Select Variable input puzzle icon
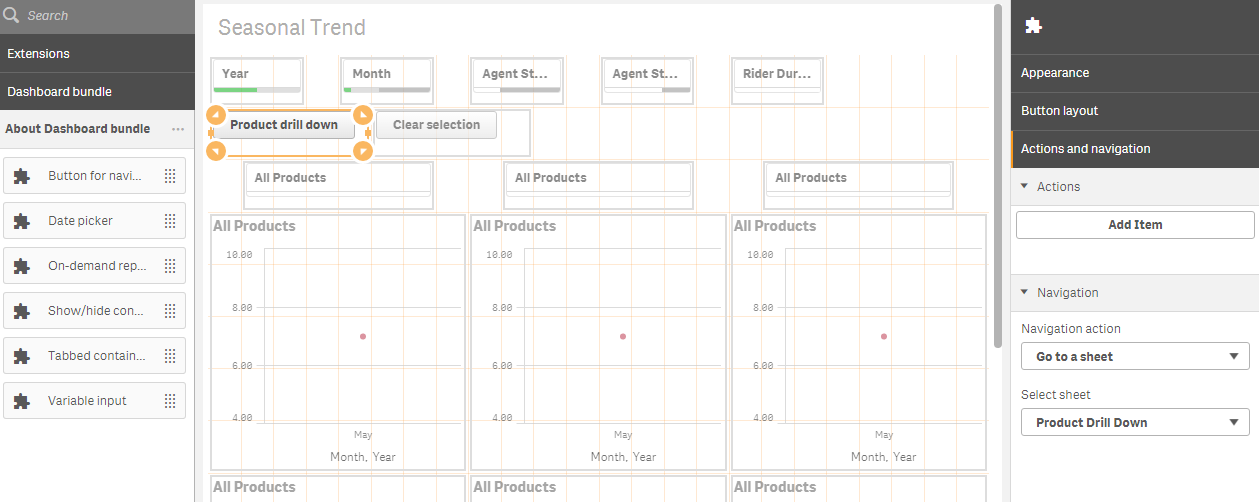This screenshot has width=1259, height=502. pyautogui.click(x=22, y=401)
